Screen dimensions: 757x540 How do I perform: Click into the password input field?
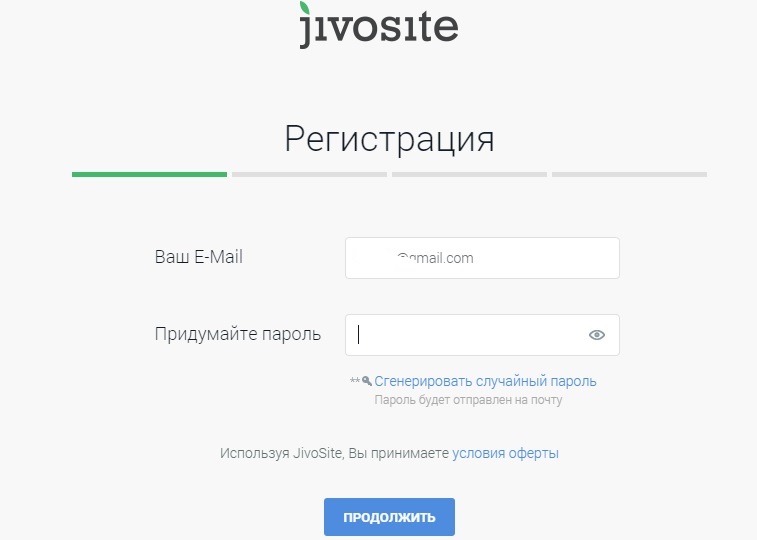pyautogui.click(x=482, y=335)
